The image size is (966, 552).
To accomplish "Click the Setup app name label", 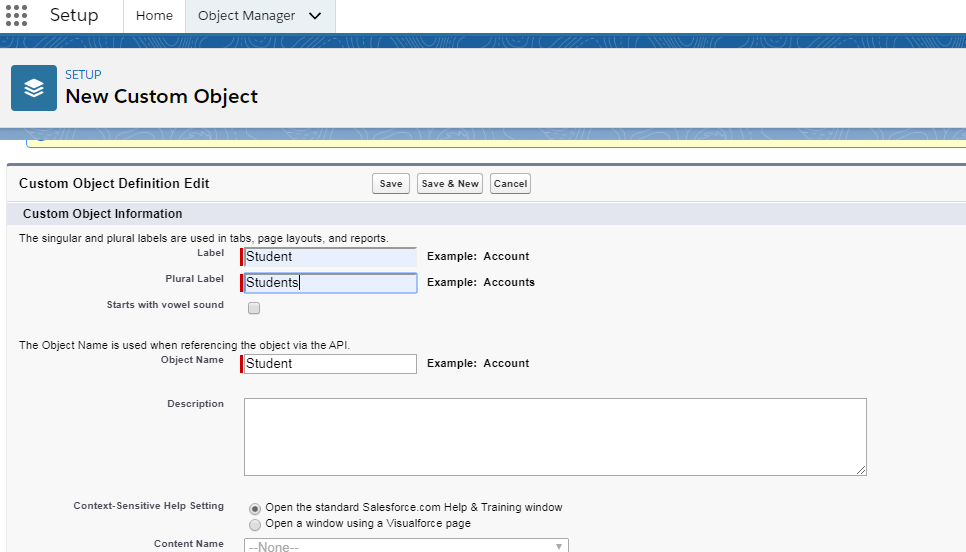I will (74, 16).
